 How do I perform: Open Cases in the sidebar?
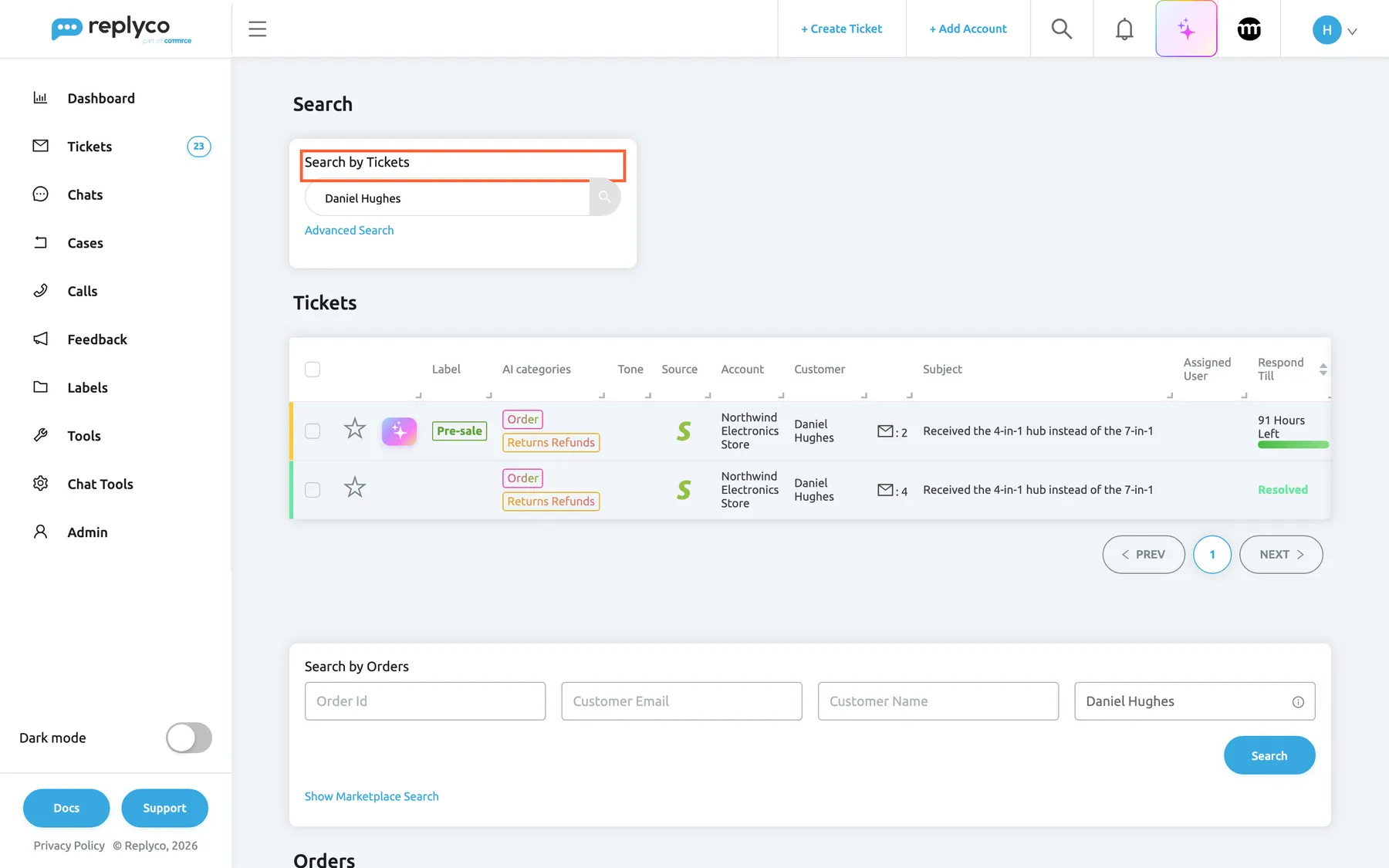pos(85,243)
